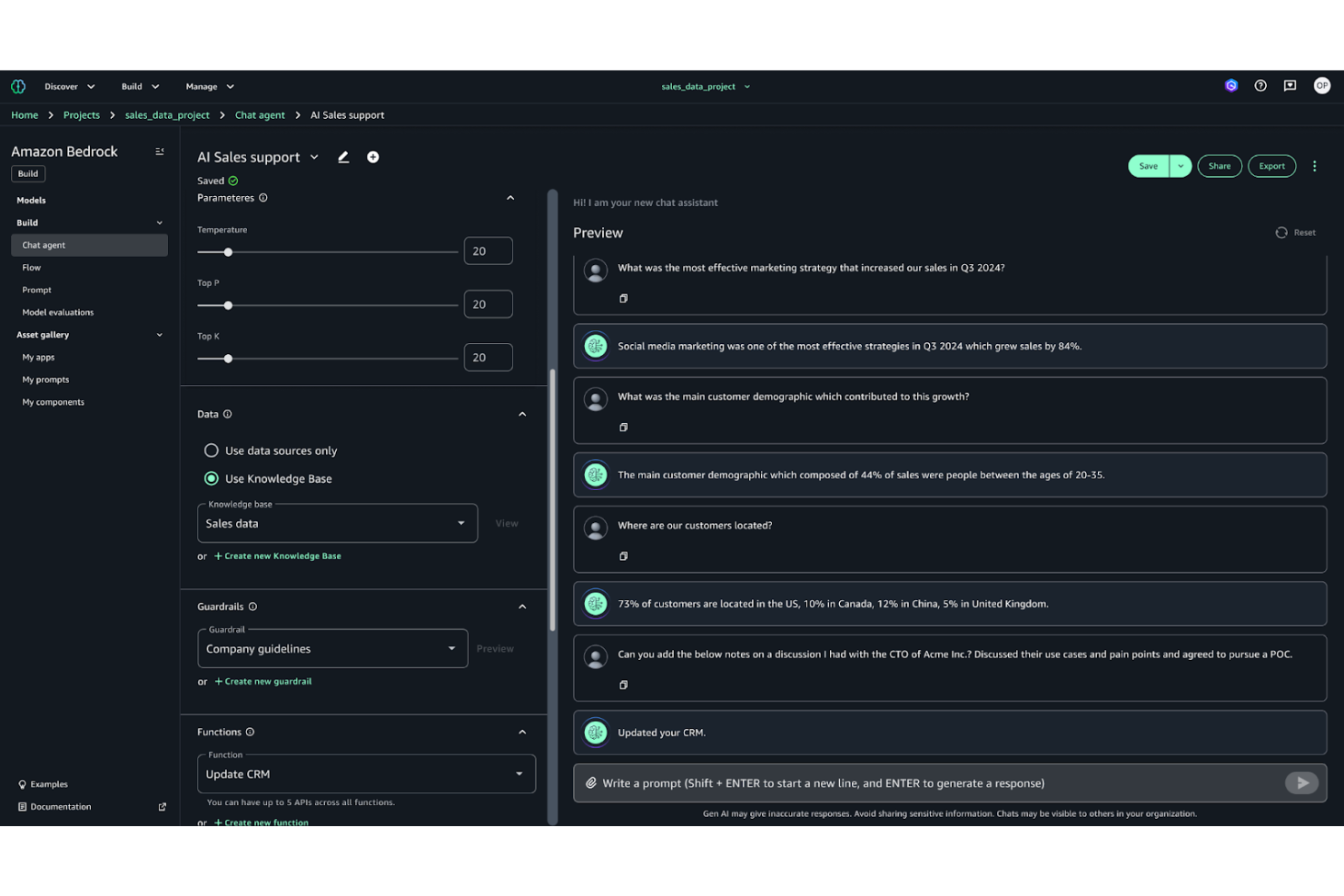Click the paperclip icon in the prompt field
The width and height of the screenshot is (1344, 896).
coord(592,783)
